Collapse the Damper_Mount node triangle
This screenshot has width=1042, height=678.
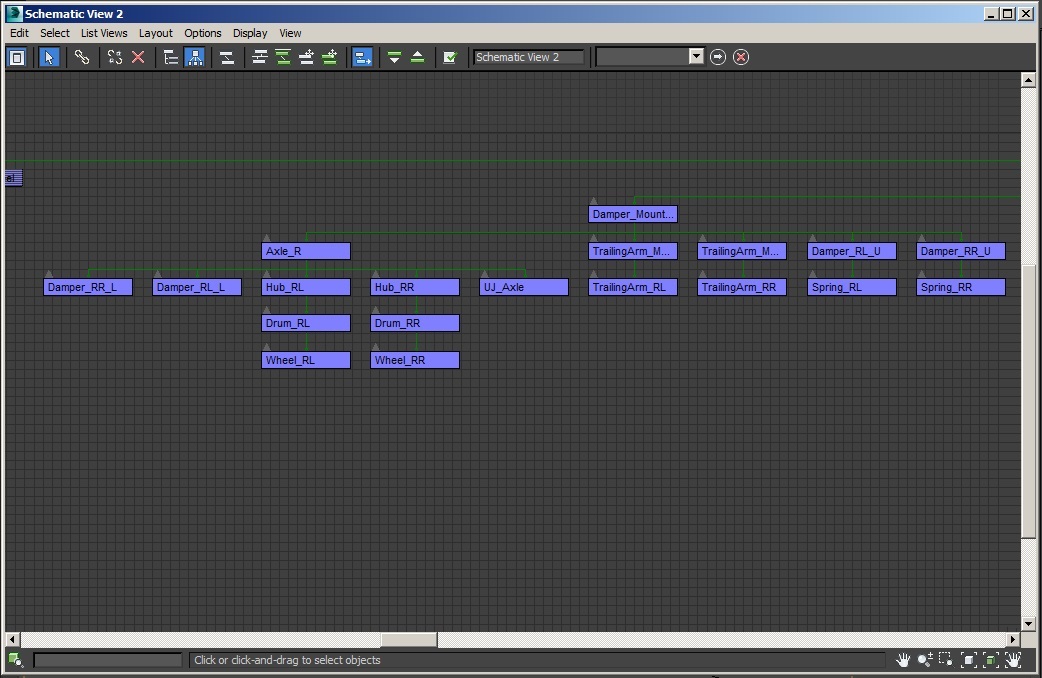click(x=593, y=201)
